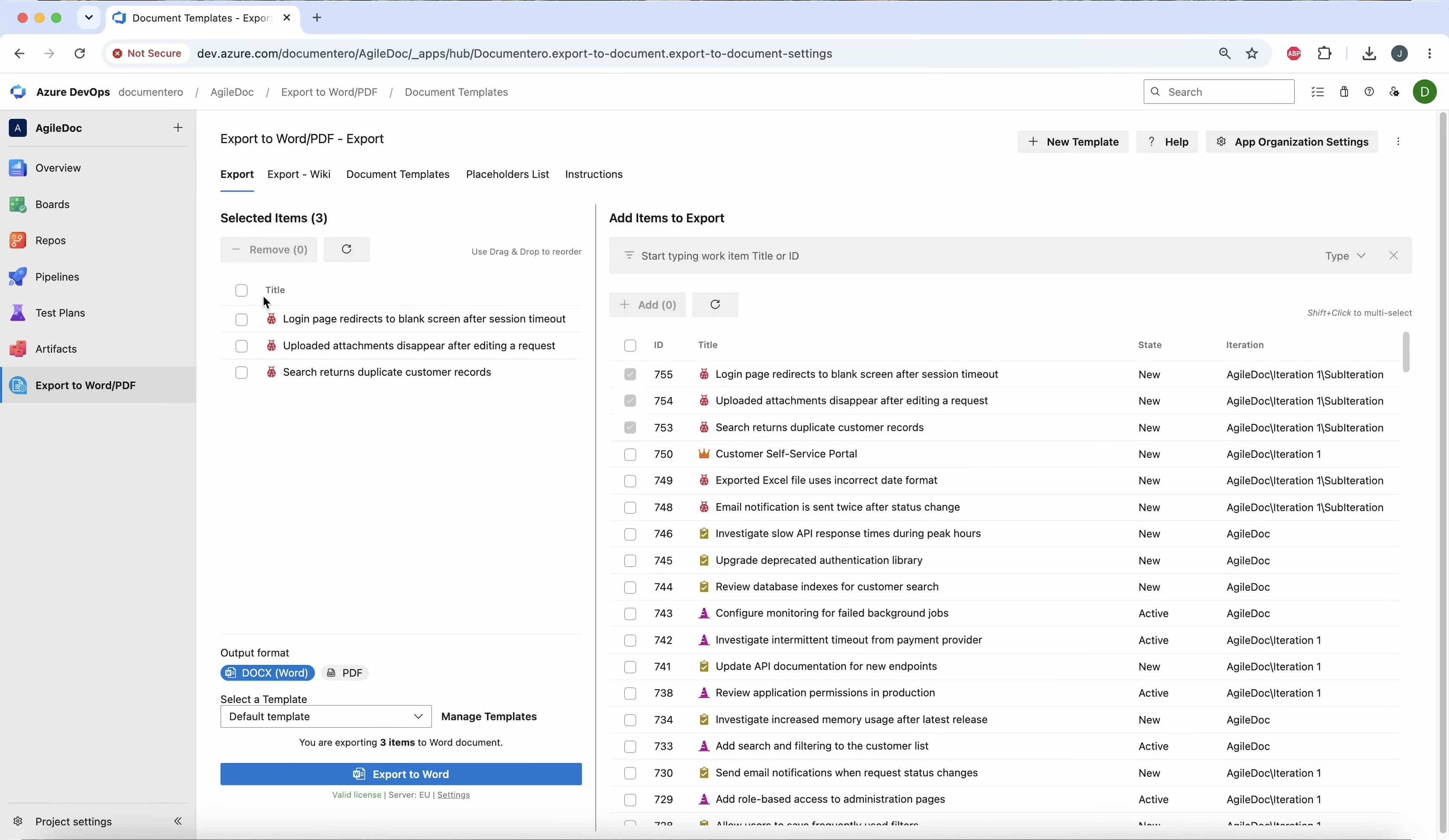Open user settings icon in header
Image resolution: width=1449 pixels, height=840 pixels.
(1394, 92)
